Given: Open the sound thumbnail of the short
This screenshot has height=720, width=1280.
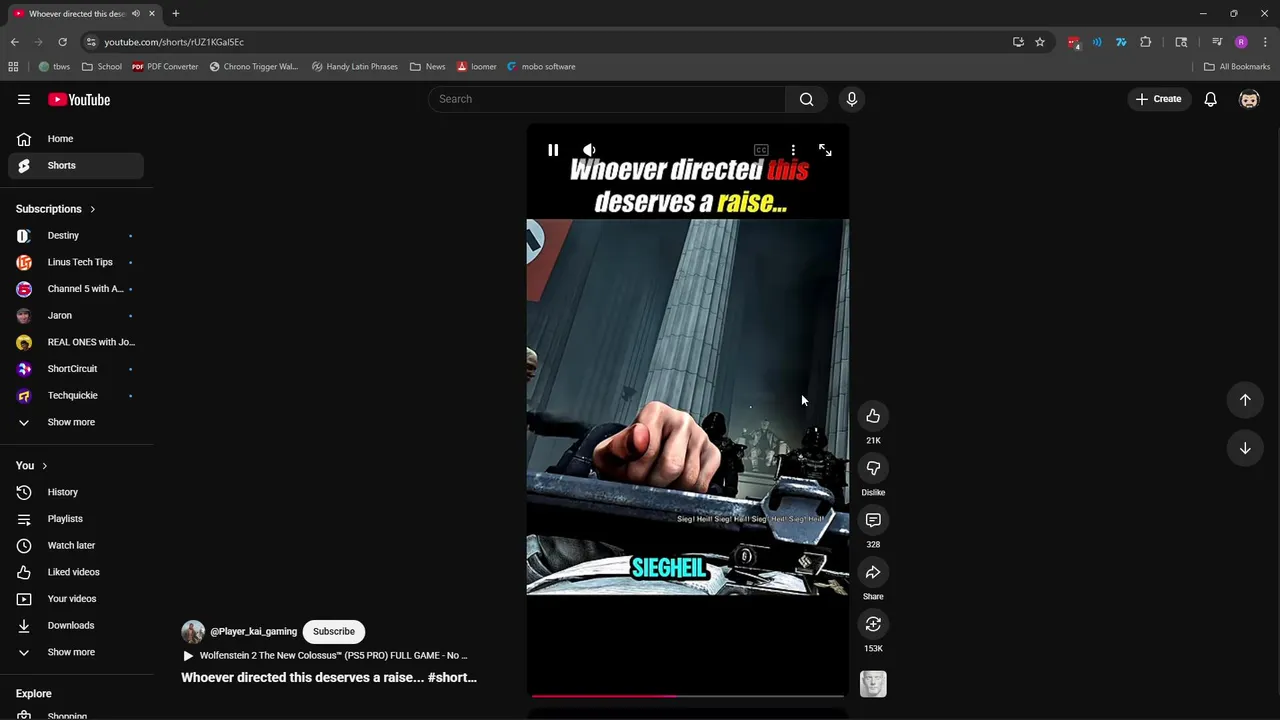Looking at the screenshot, I should (873, 684).
